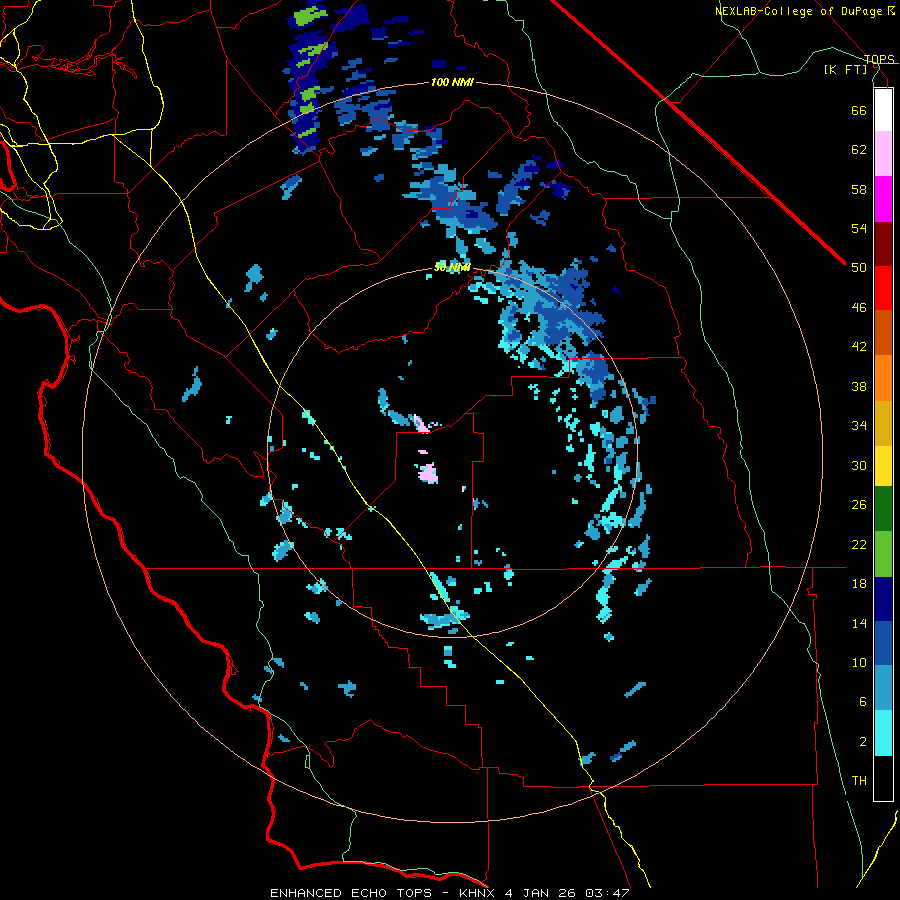Select the legend value 46
Viewport: 900px width, 900px height.
(x=859, y=308)
